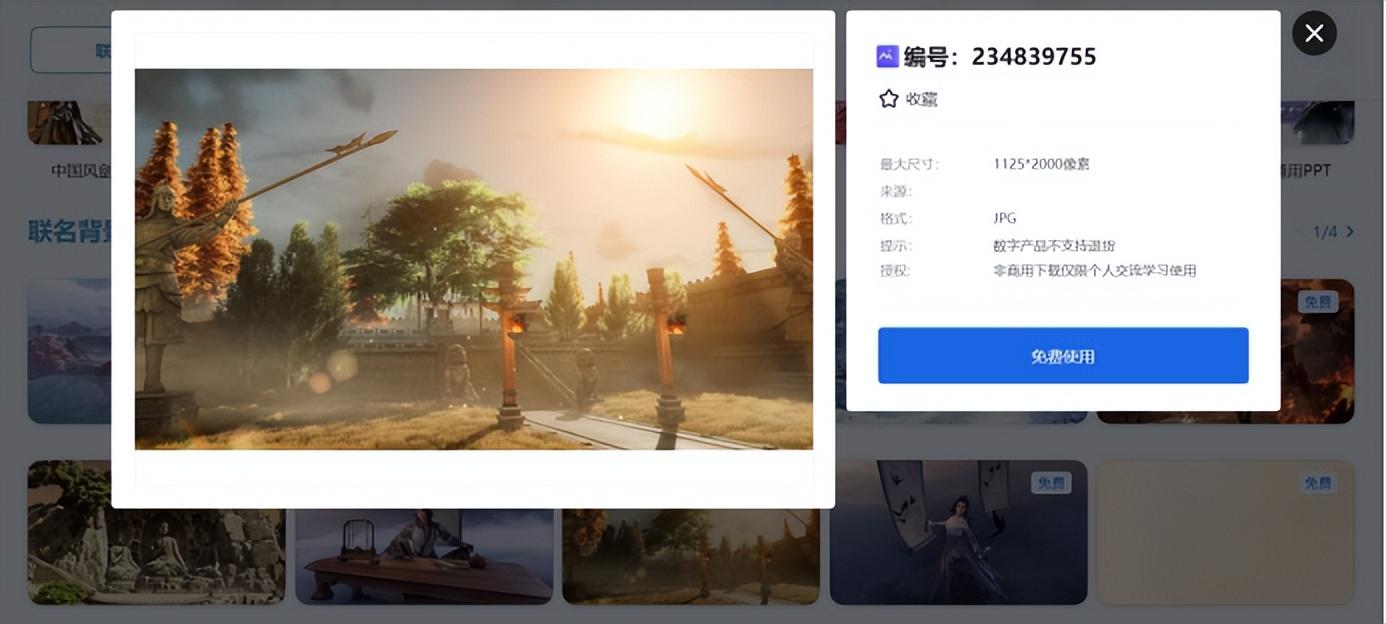Click the 免费 badge on the dancing woman thumbnail
Screen dimensions: 1386x624
(1050, 483)
